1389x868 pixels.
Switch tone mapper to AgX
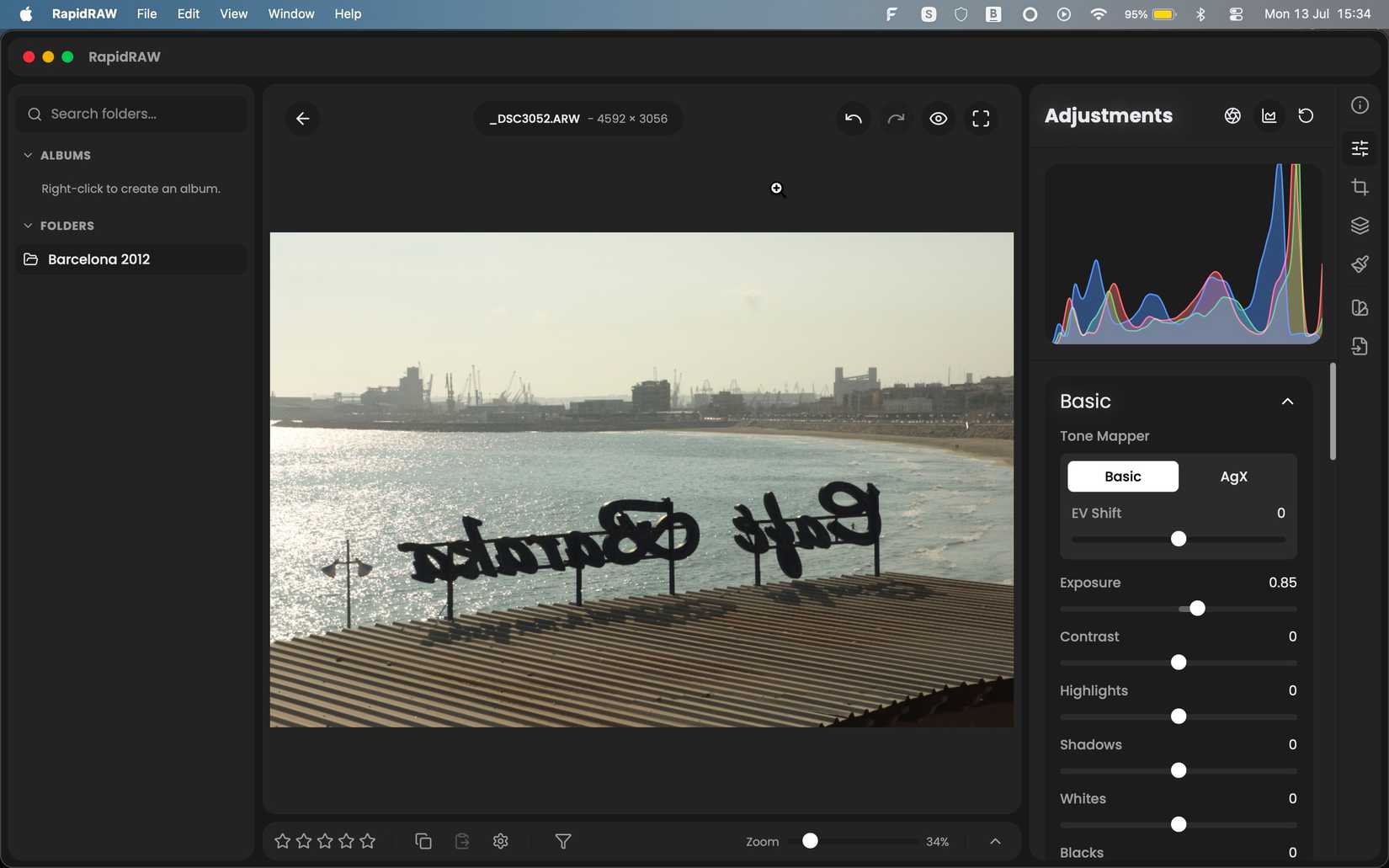pos(1233,477)
